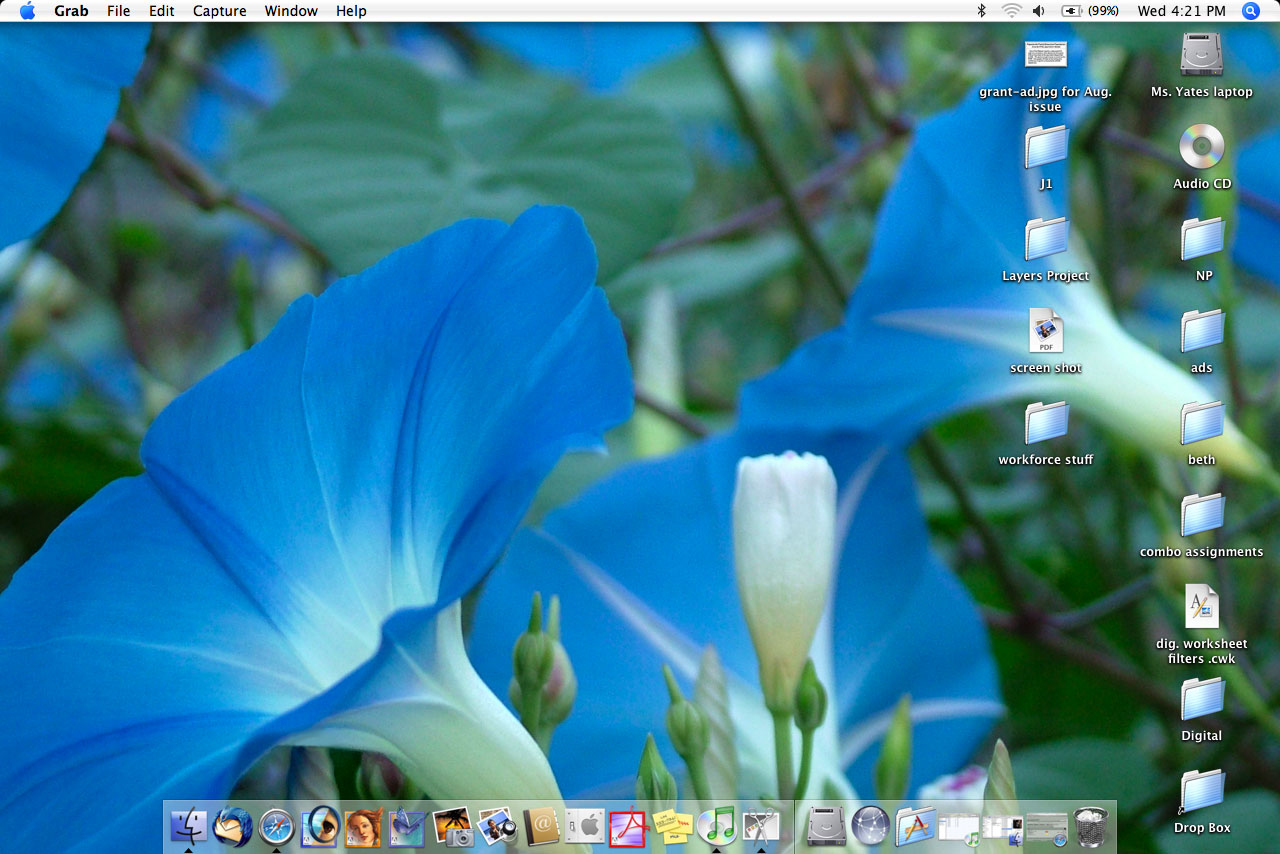Launch Adobe Acrobat from the Dock
Viewport: 1280px width, 854px height.
[628, 827]
